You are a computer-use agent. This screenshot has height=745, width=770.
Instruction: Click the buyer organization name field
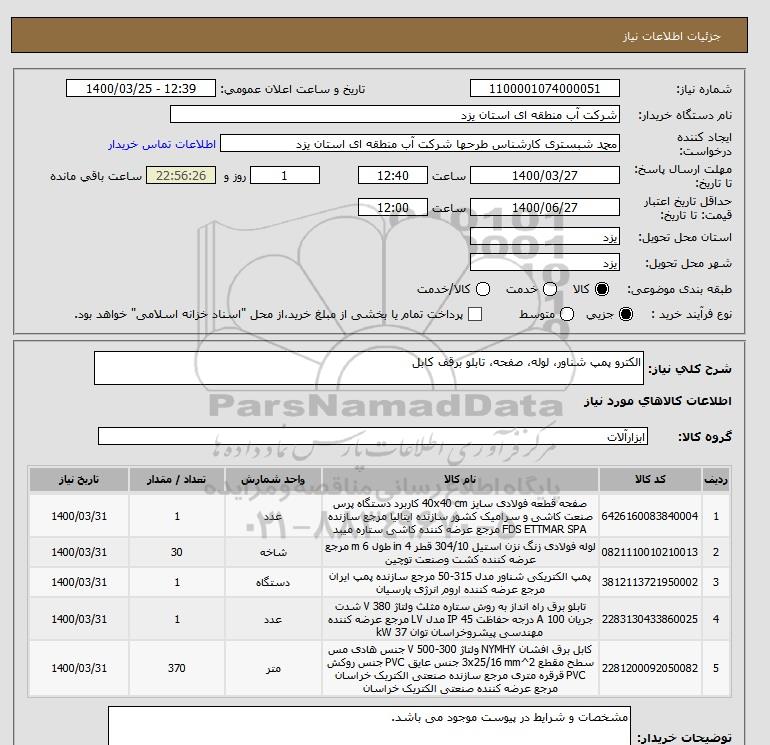pos(395,115)
